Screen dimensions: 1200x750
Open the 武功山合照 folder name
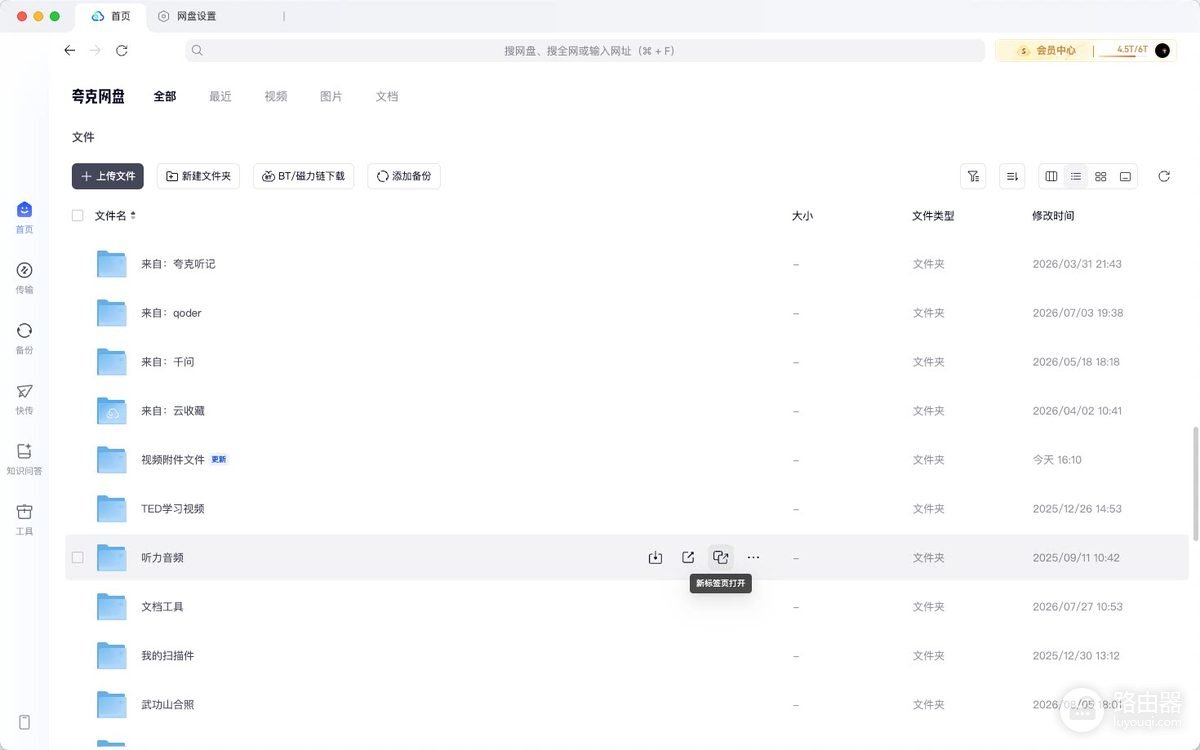pyautogui.click(x=167, y=705)
